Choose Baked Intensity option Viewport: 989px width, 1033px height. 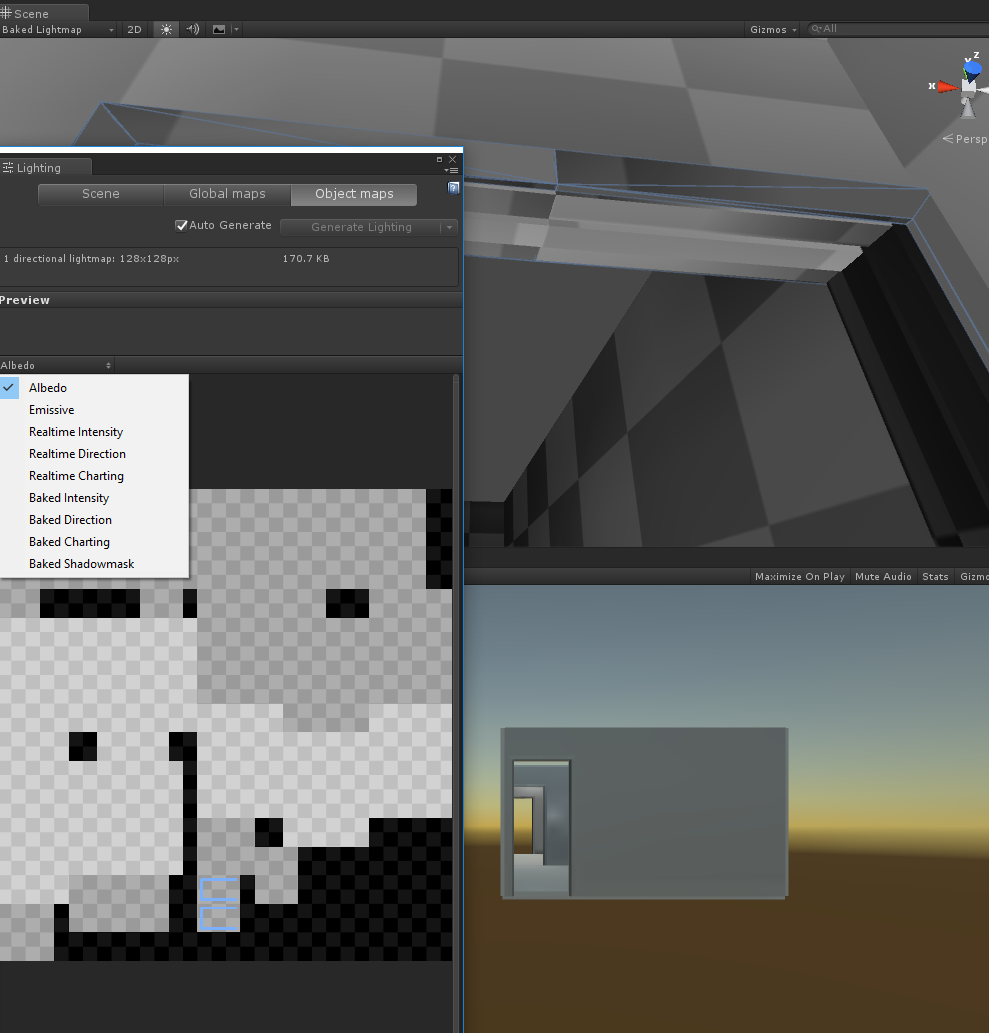pos(94,498)
